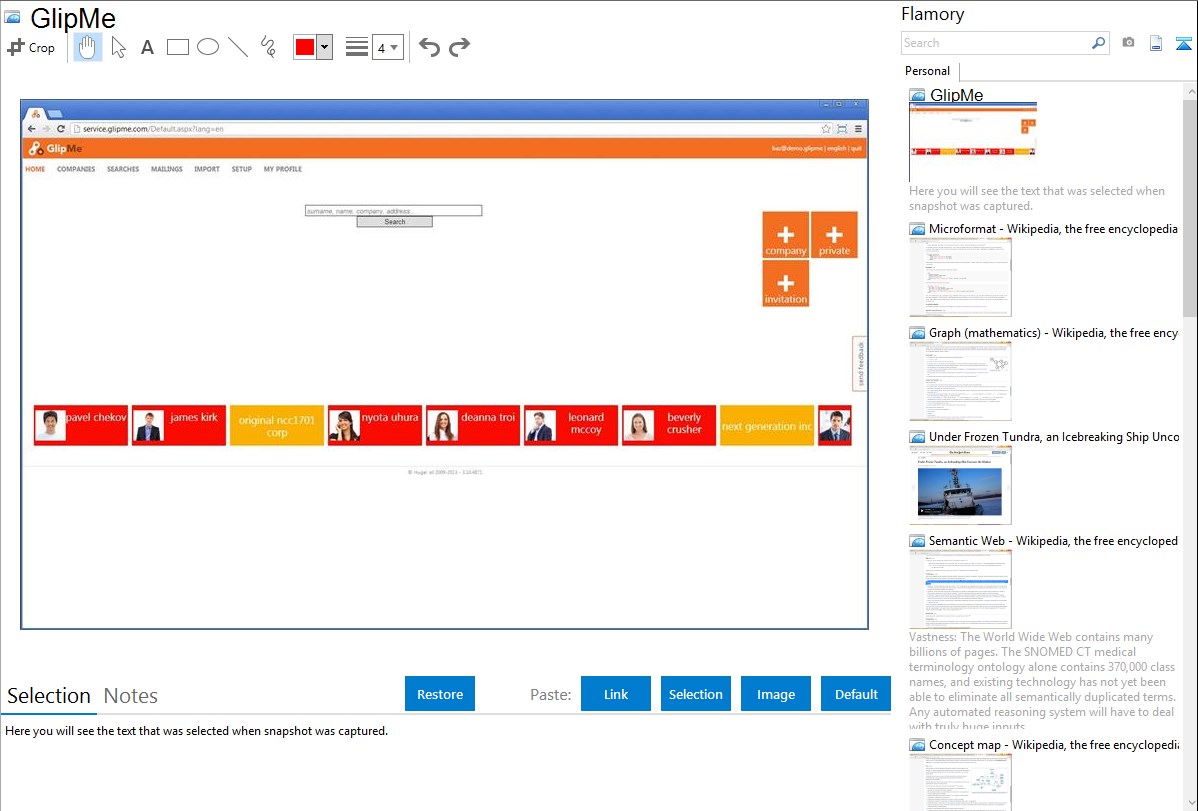Click the camera capture icon

pos(1128,43)
